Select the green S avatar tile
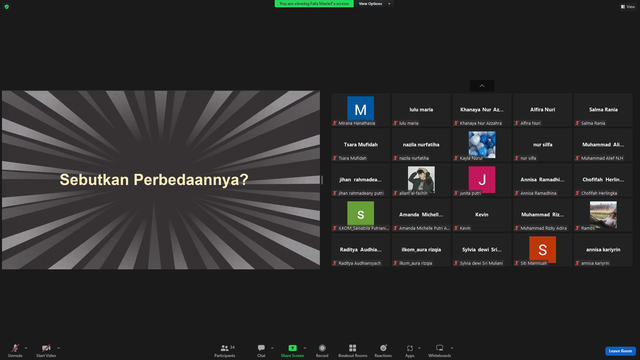Image resolution: width=640 pixels, height=360 pixels. (360, 215)
